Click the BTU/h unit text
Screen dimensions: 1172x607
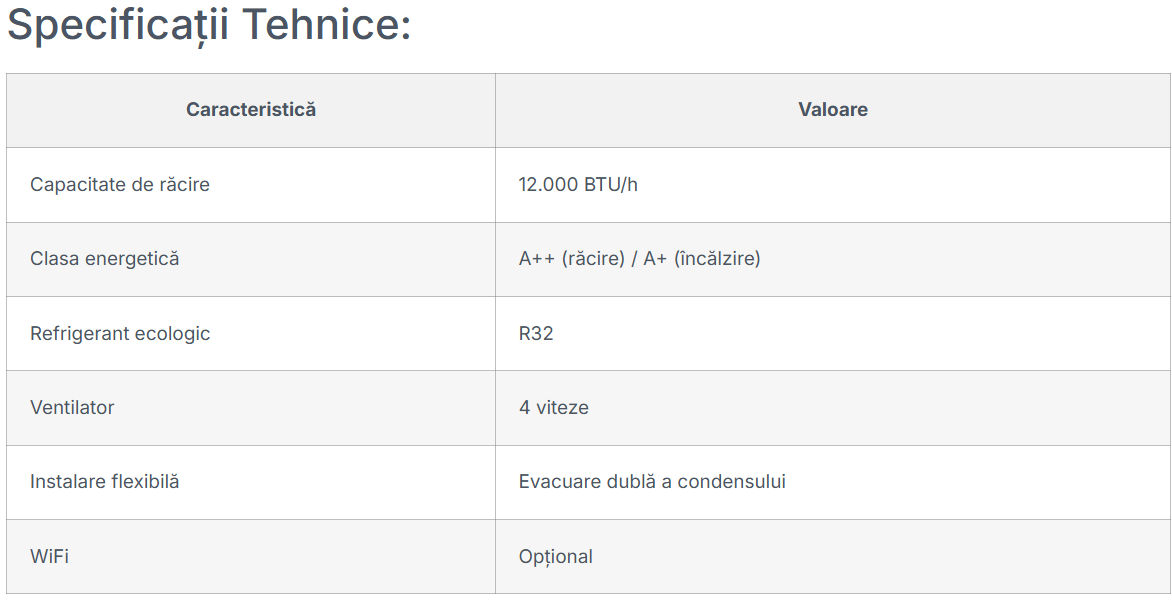(611, 185)
